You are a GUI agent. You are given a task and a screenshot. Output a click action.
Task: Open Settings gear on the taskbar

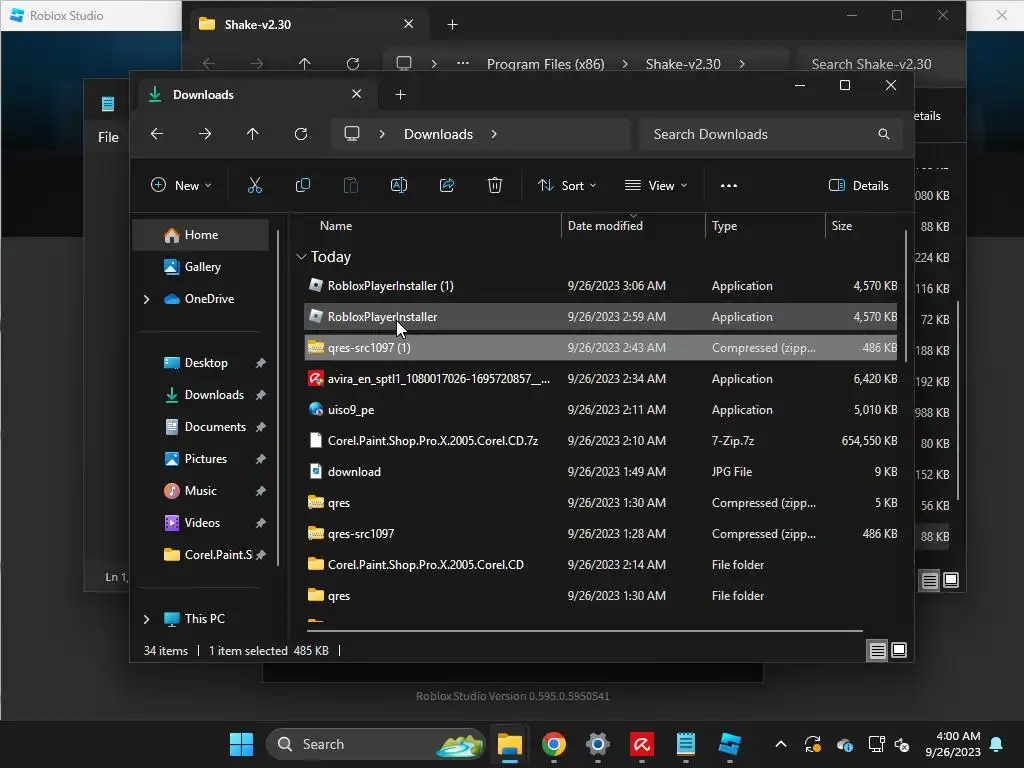pos(598,744)
